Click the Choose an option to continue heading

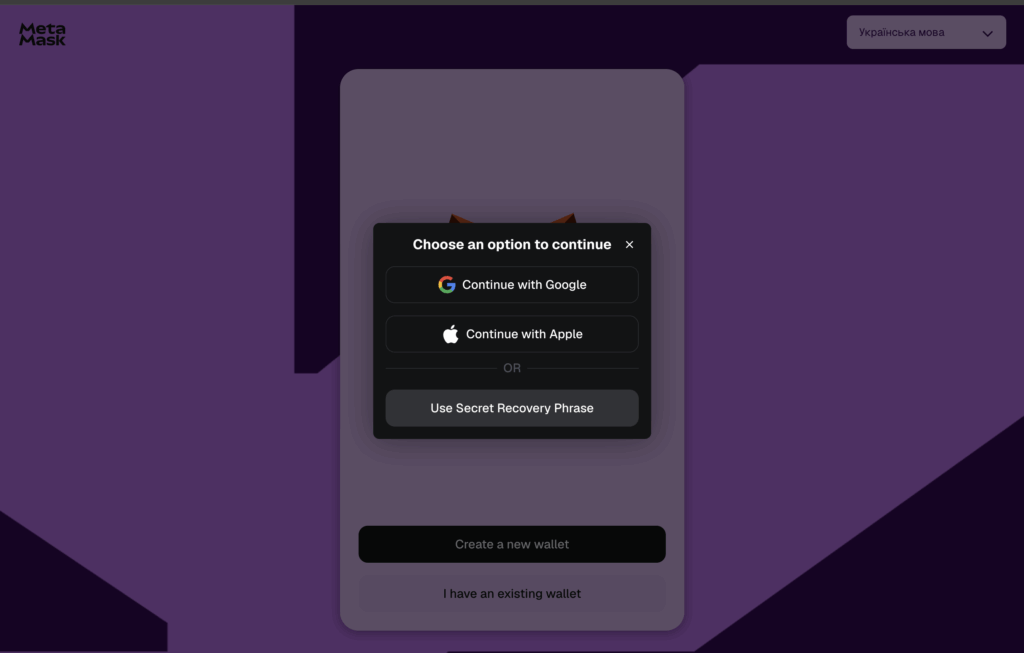512,244
